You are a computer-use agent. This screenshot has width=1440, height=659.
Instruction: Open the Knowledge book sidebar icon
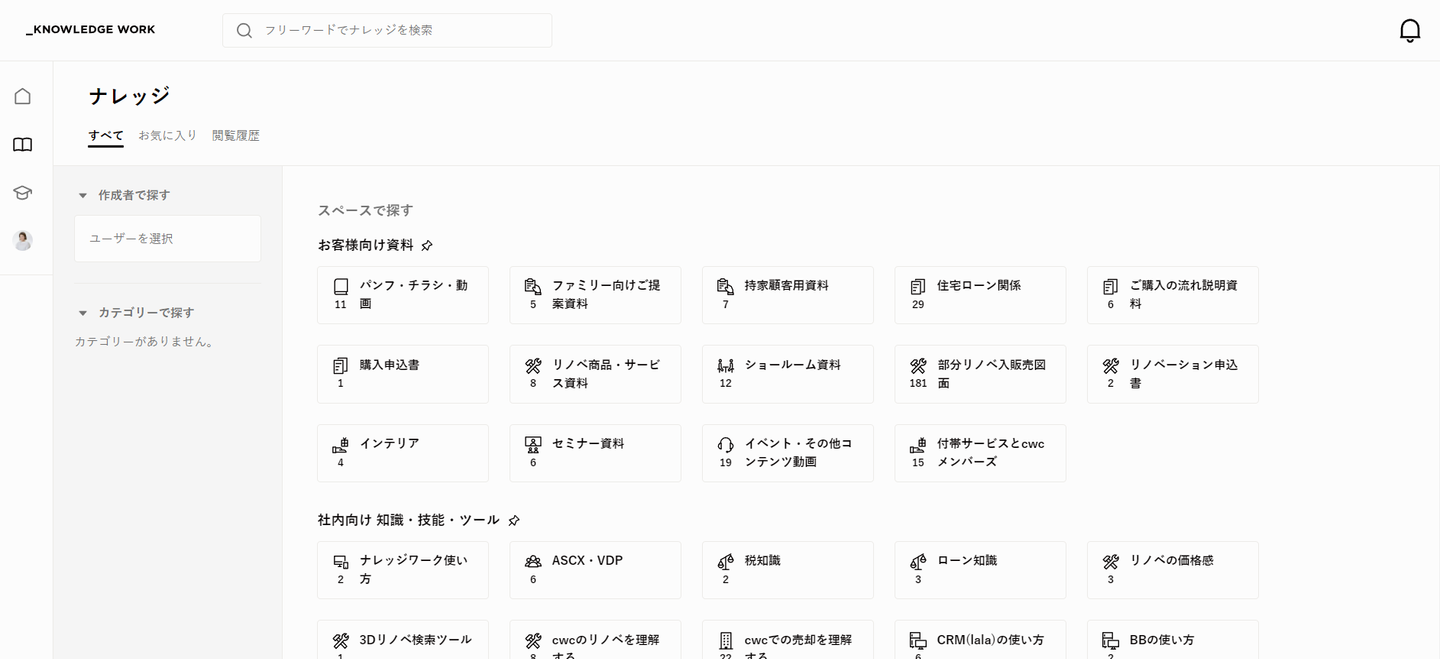click(22, 145)
